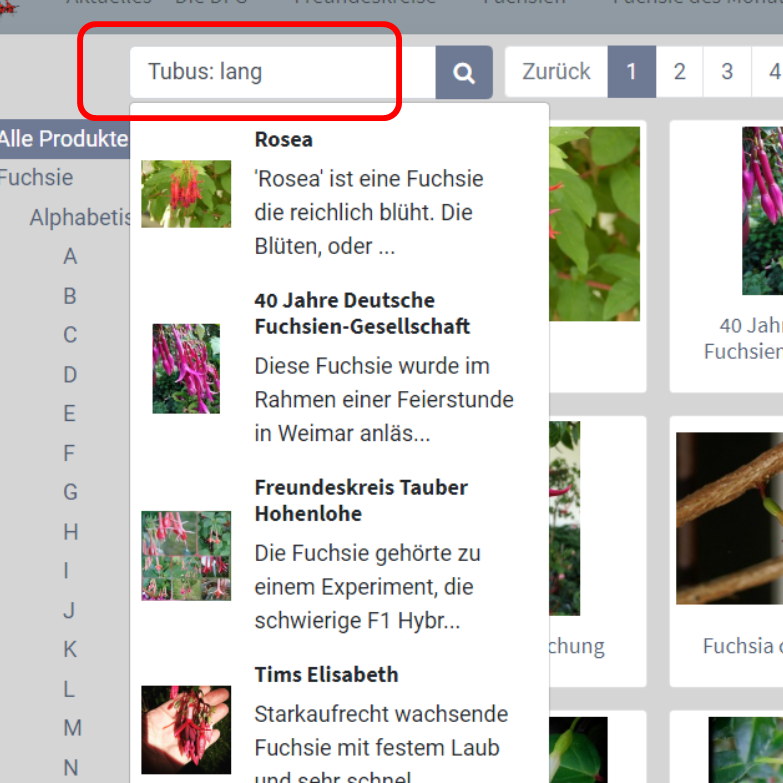Filter by letter E in sidebar
This screenshot has height=783, width=783.
coord(70,414)
